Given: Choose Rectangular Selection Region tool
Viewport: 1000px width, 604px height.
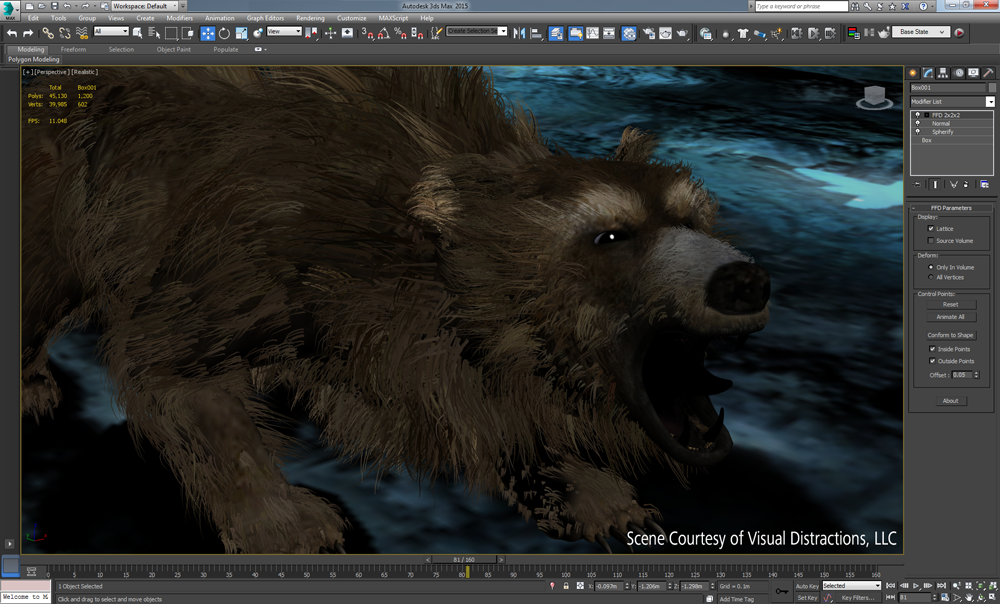Looking at the screenshot, I should pyautogui.click(x=171, y=33).
